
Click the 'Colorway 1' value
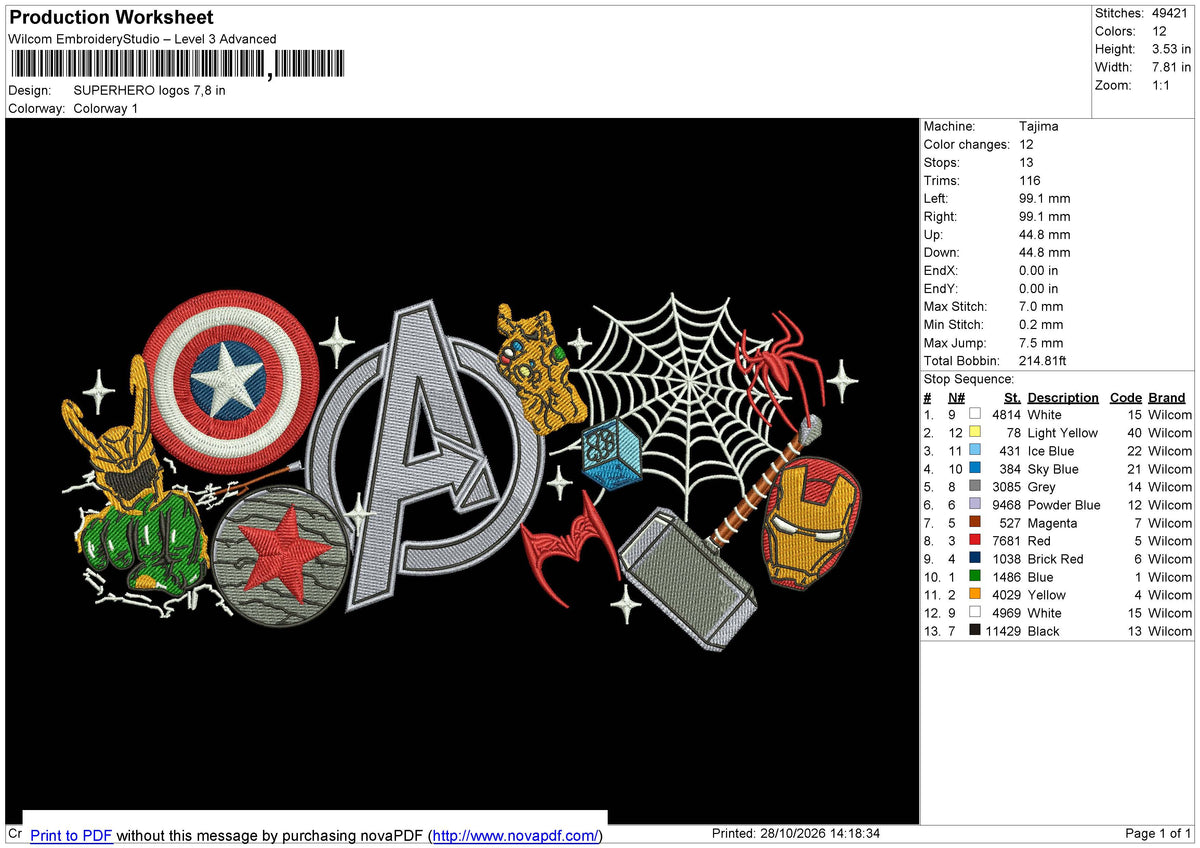coord(105,108)
